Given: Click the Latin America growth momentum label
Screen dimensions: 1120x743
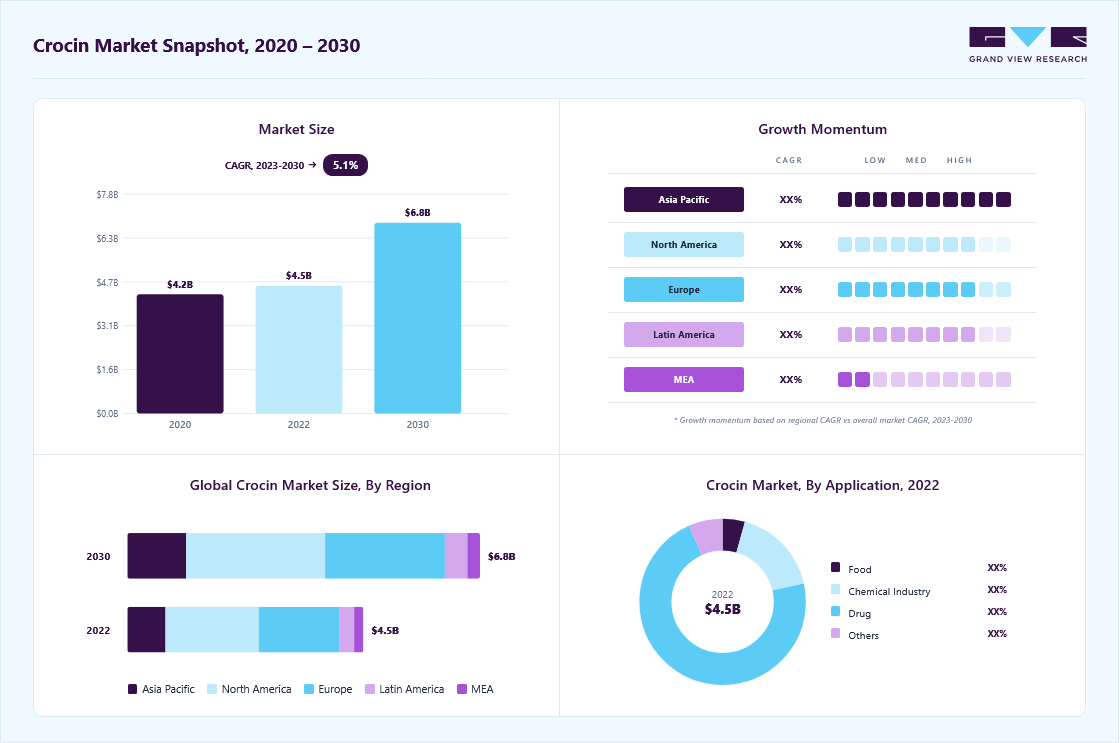Looking at the screenshot, I should [684, 334].
